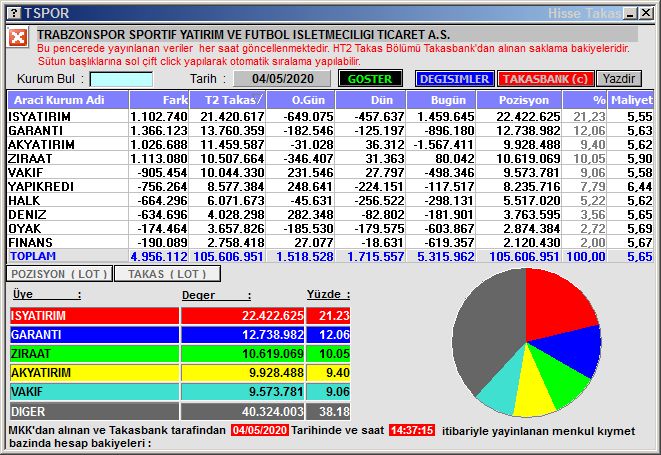
Task: Click Bugün value -1.567.411 for AKYATIRIM
Action: click(x=443, y=144)
